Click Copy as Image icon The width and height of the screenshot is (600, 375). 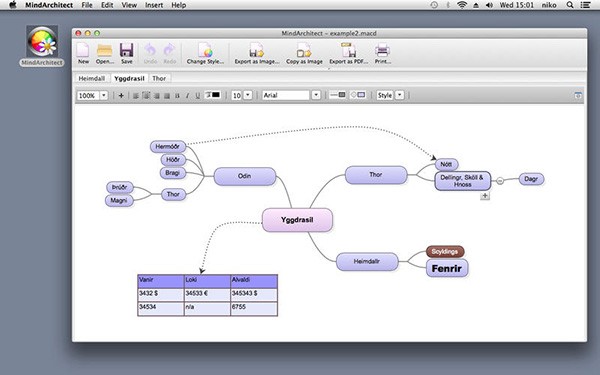pyautogui.click(x=304, y=53)
